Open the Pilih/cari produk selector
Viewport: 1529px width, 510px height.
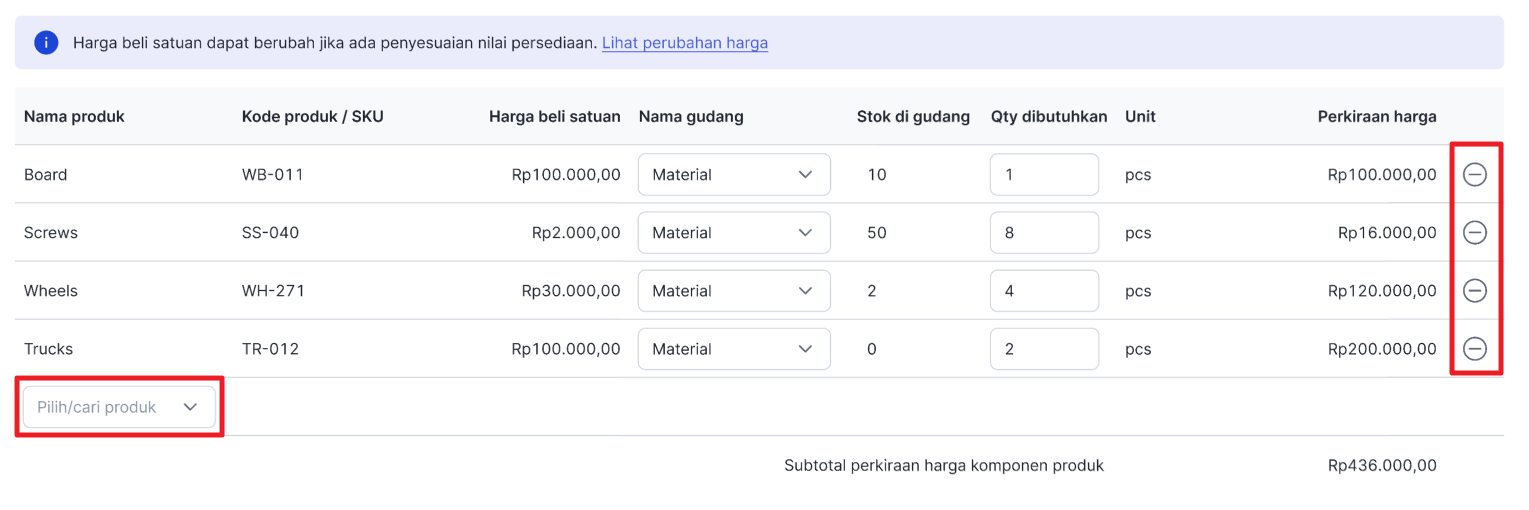coord(119,407)
